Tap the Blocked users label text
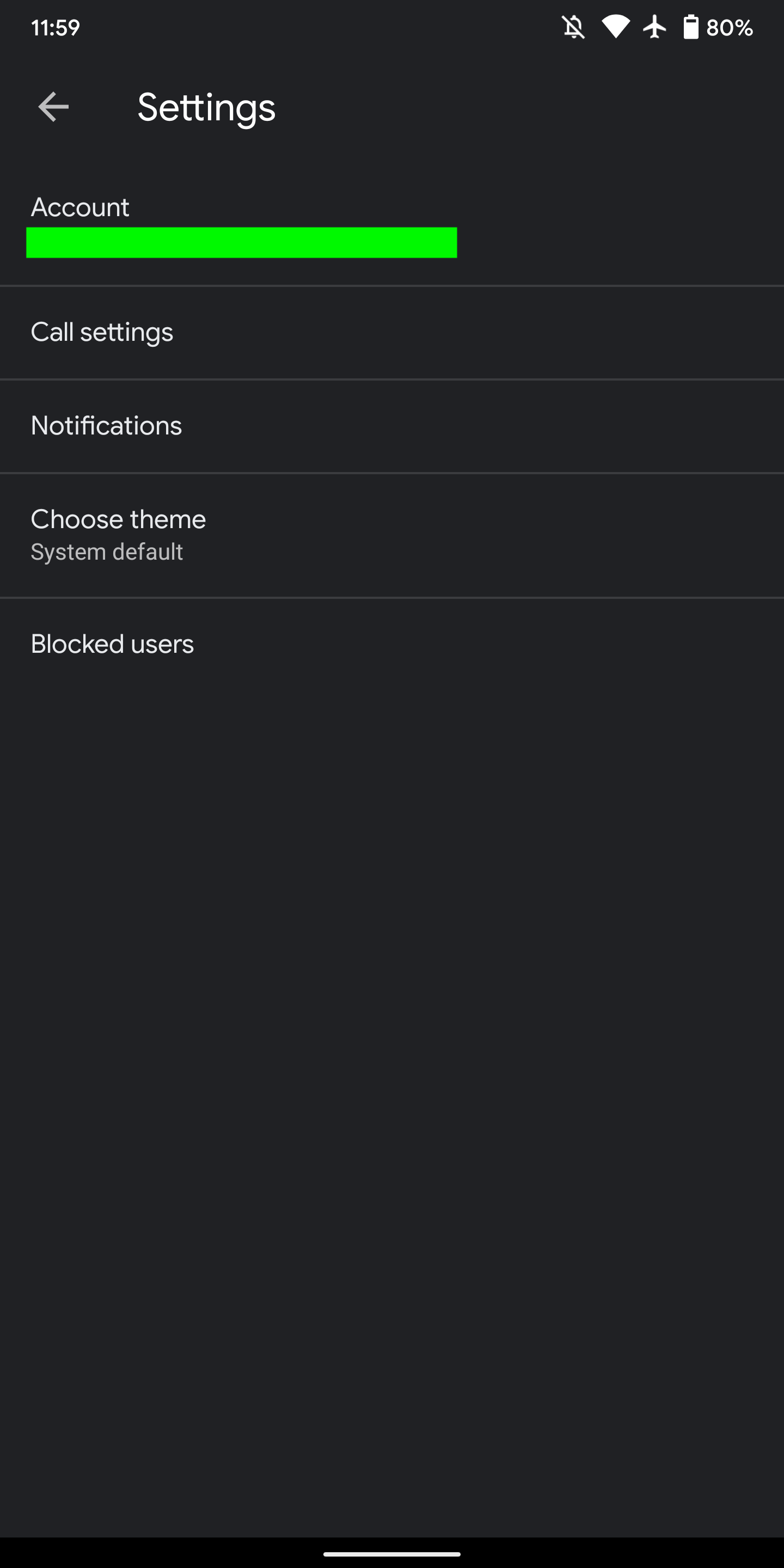The height and width of the screenshot is (1568, 784). 112,644
